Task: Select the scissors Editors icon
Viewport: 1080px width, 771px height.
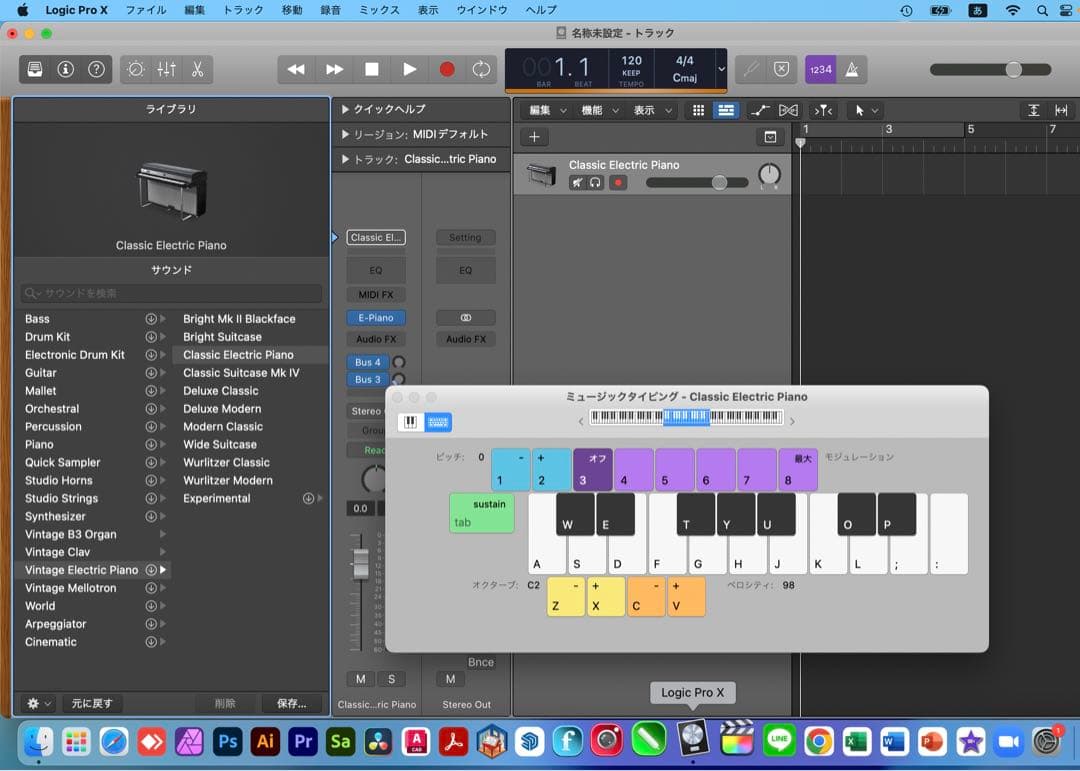Action: (197, 69)
